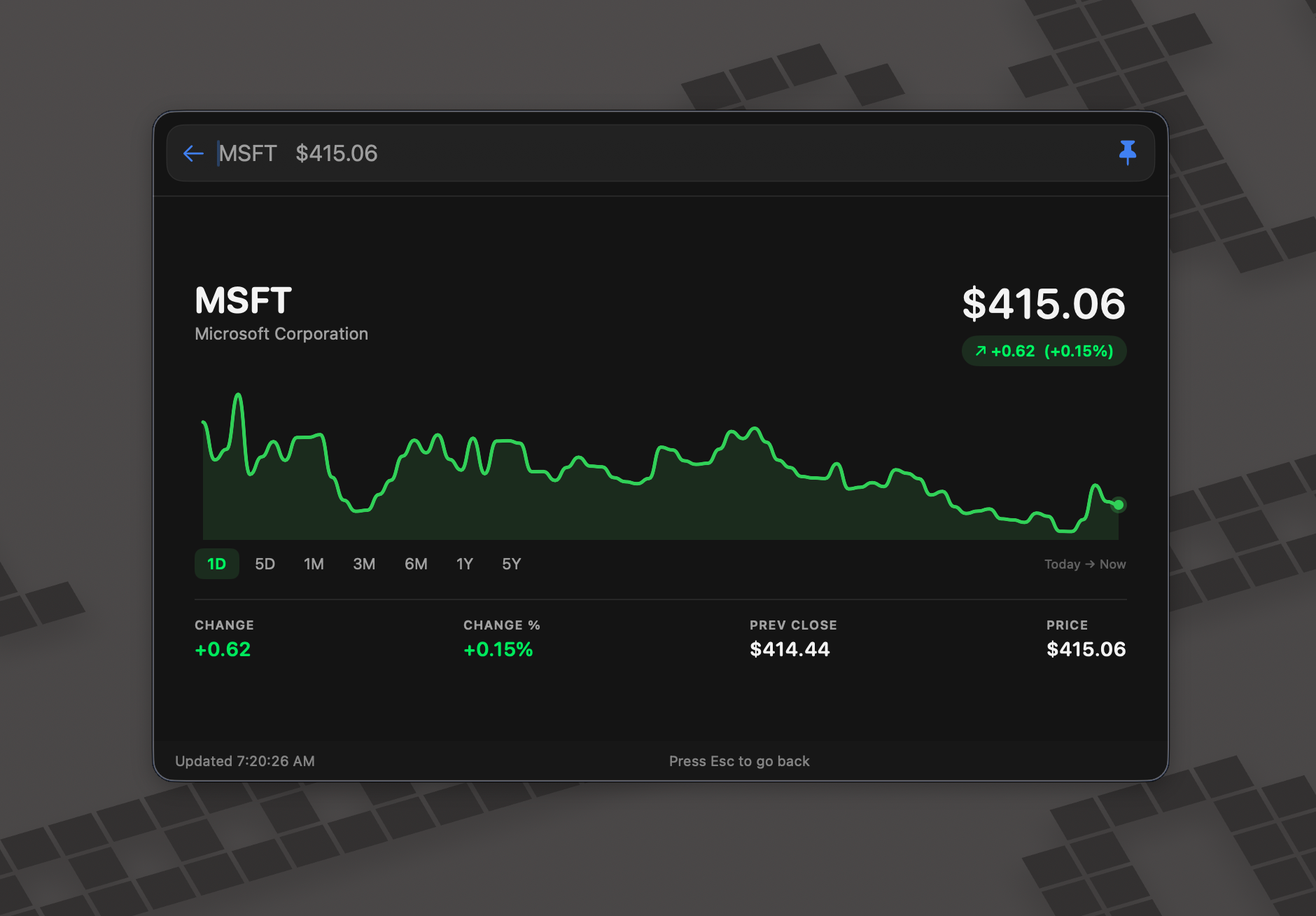Click the MSFT search input field
The image size is (1316, 916).
click(x=661, y=153)
